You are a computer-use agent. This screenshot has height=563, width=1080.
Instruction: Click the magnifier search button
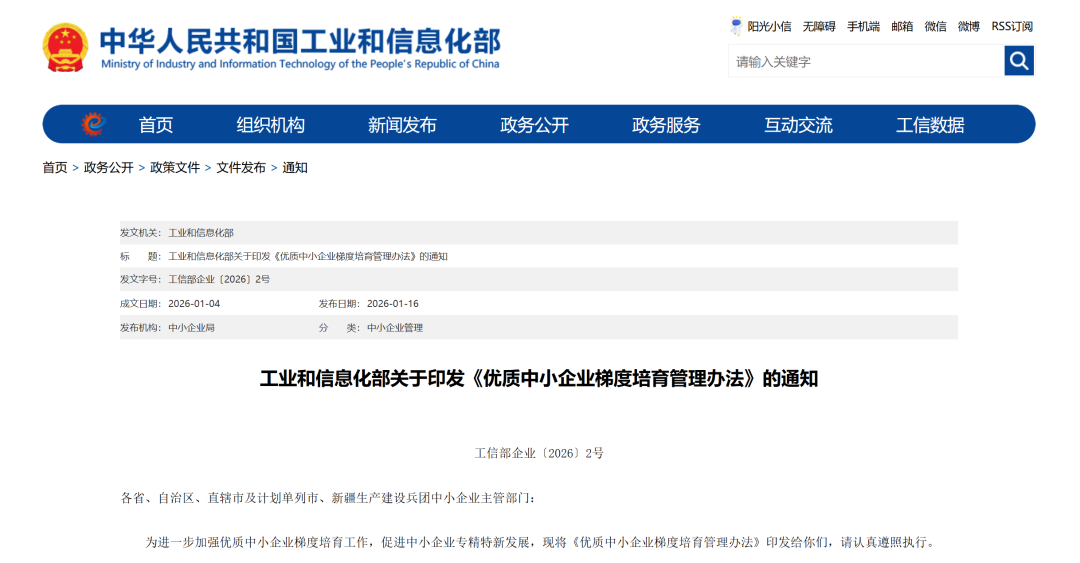coord(1018,61)
